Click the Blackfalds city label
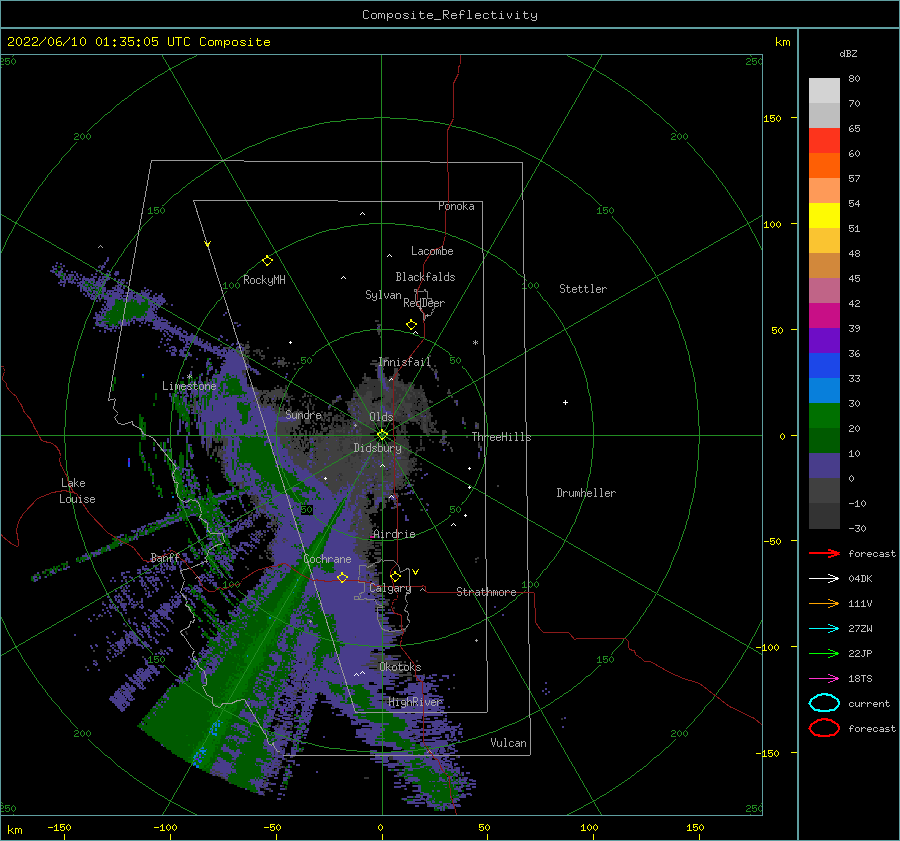900x841 pixels. 425,277
